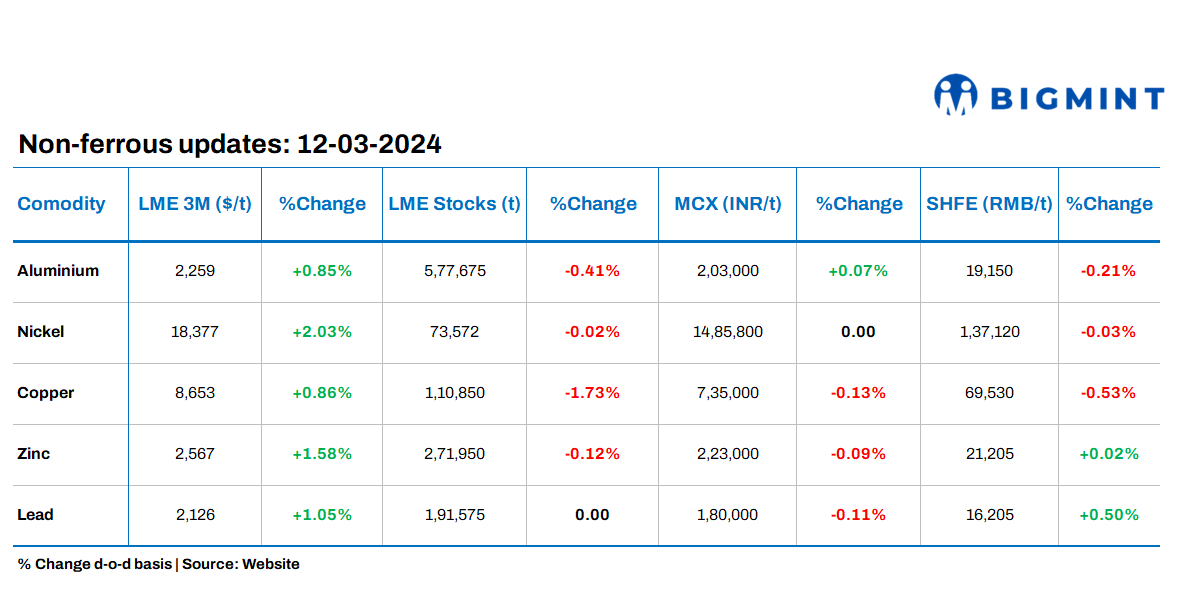Click the BigMint logo icon

[x=955, y=95]
